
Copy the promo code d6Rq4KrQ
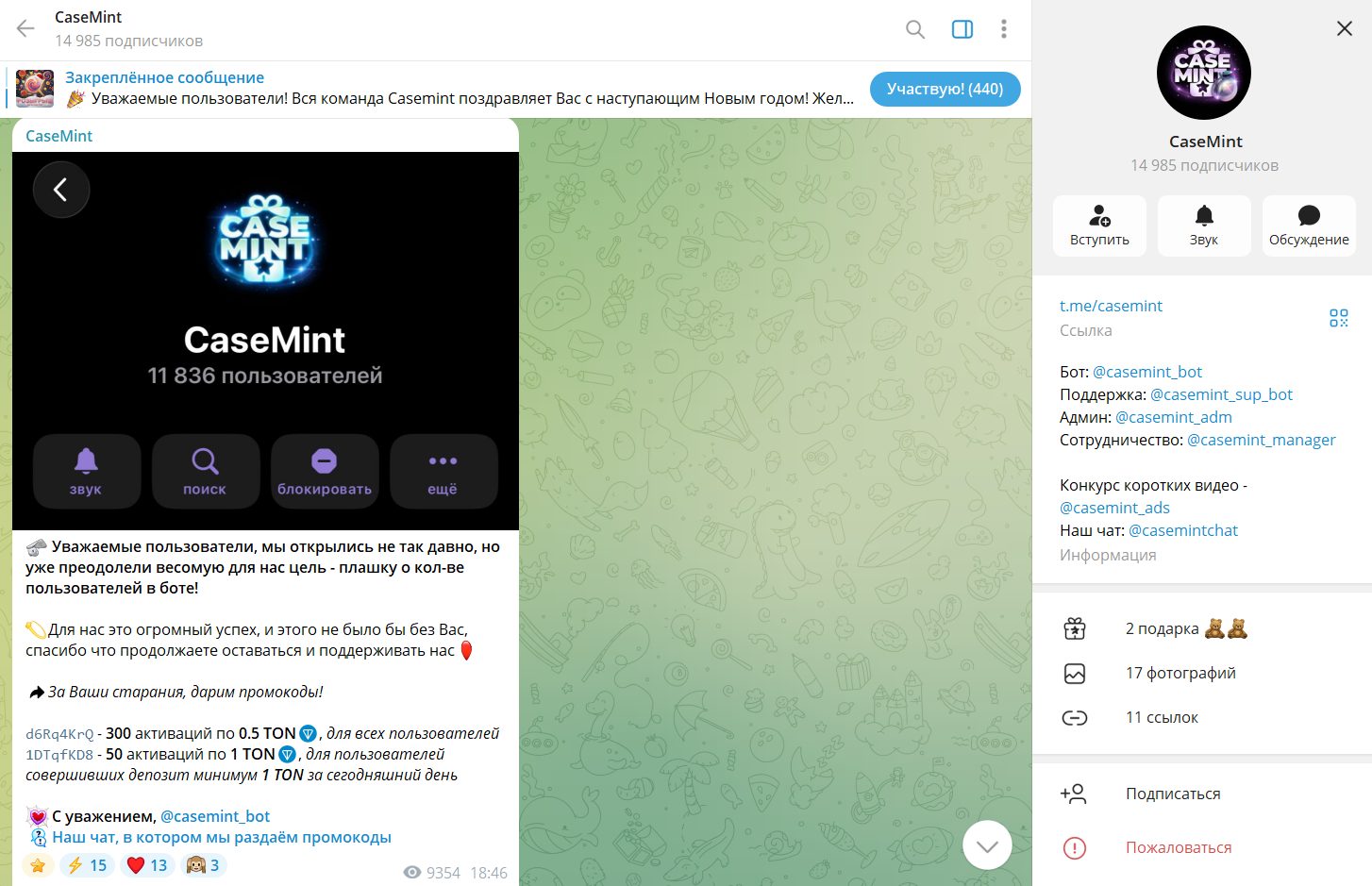coord(59,734)
